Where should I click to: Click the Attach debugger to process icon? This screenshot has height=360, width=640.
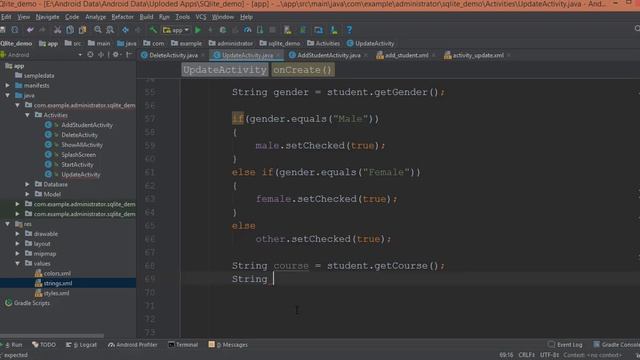point(260,30)
